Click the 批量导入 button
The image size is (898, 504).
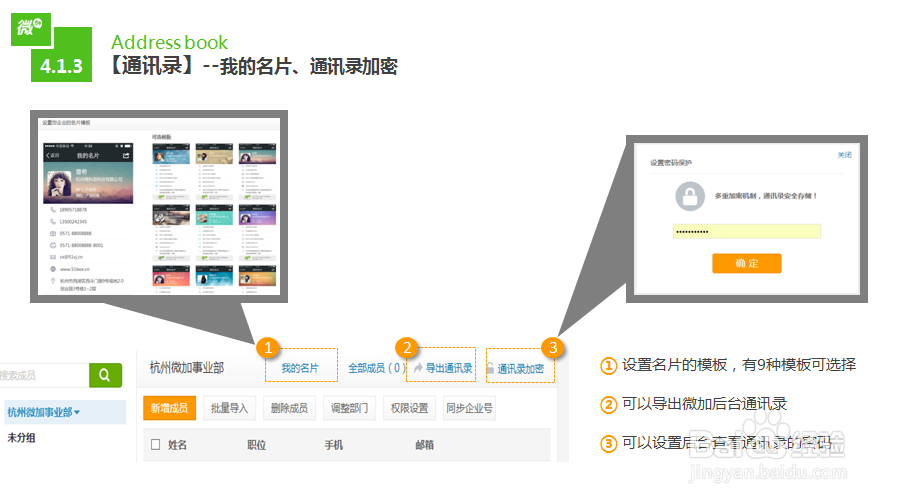coord(229,408)
